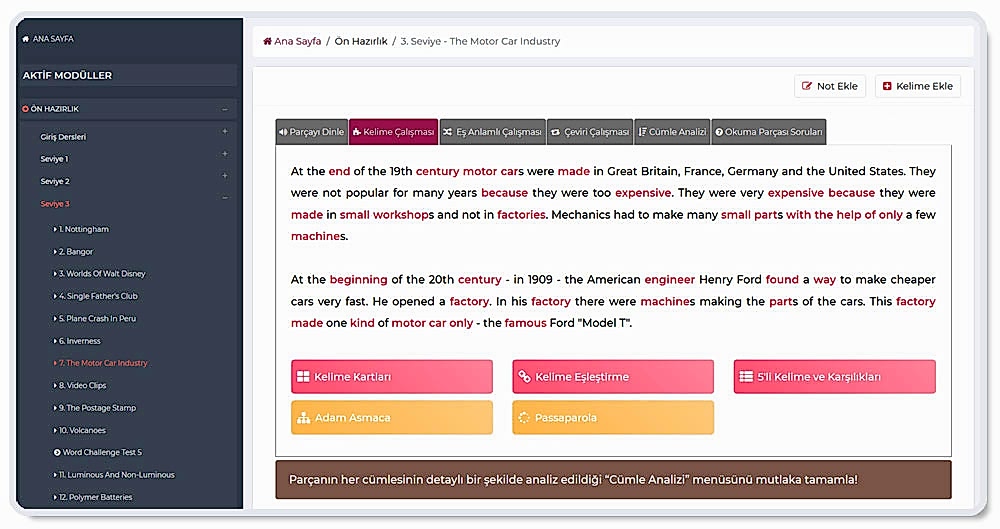
Task: Open the Cümle Analizi tab
Action: point(672,132)
